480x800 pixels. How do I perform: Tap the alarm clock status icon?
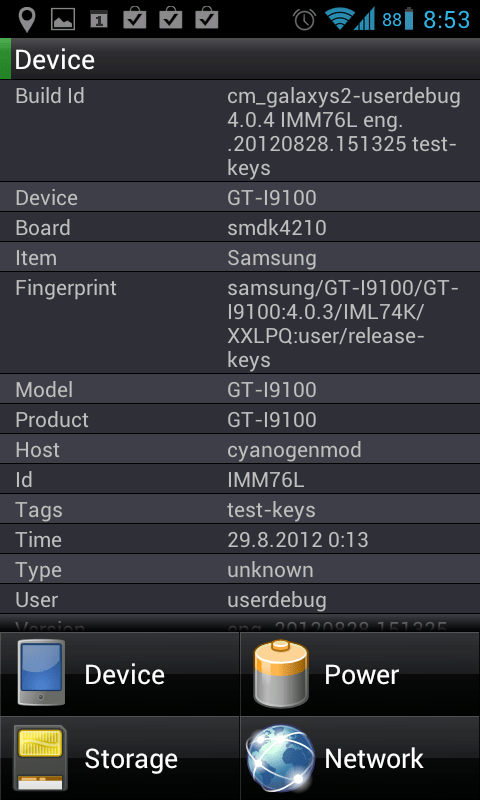point(305,19)
